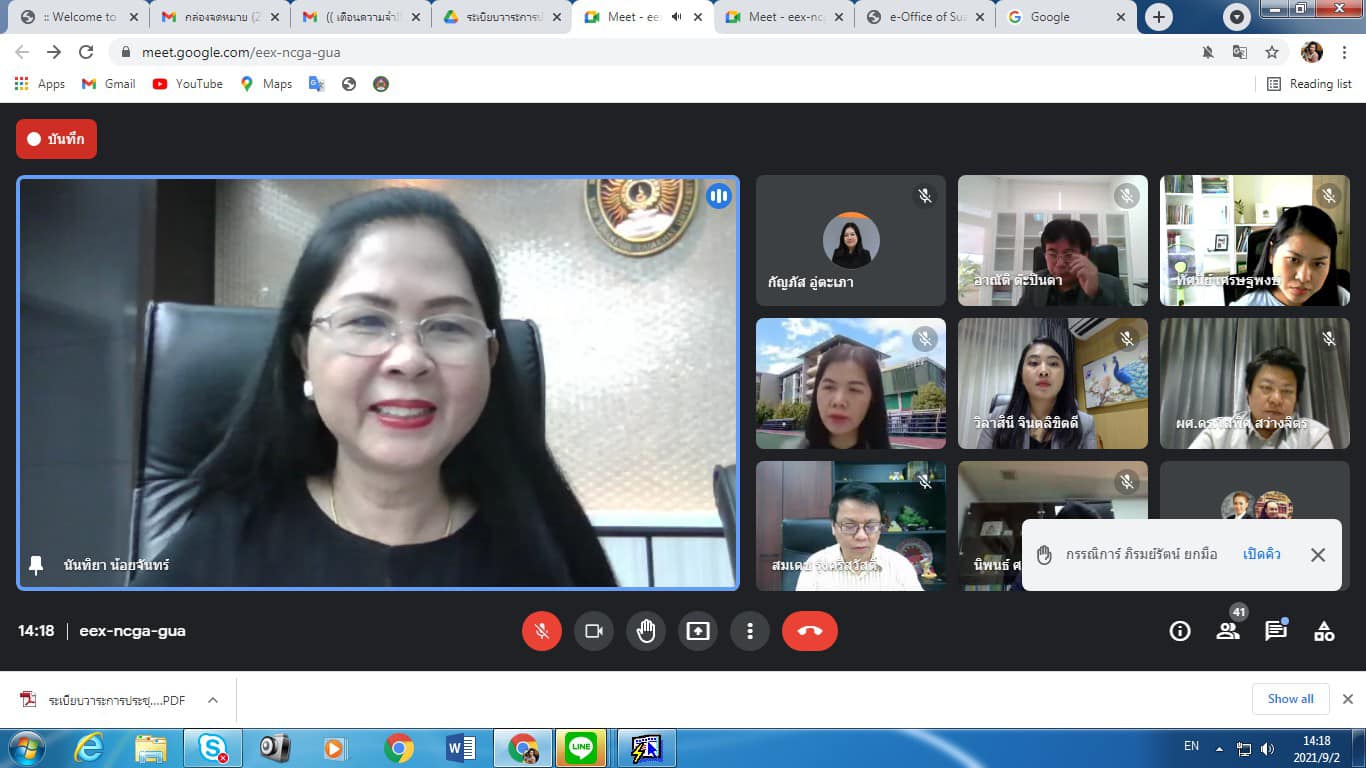The height and width of the screenshot is (768, 1366).
Task: Open the present screen option
Action: pos(698,631)
